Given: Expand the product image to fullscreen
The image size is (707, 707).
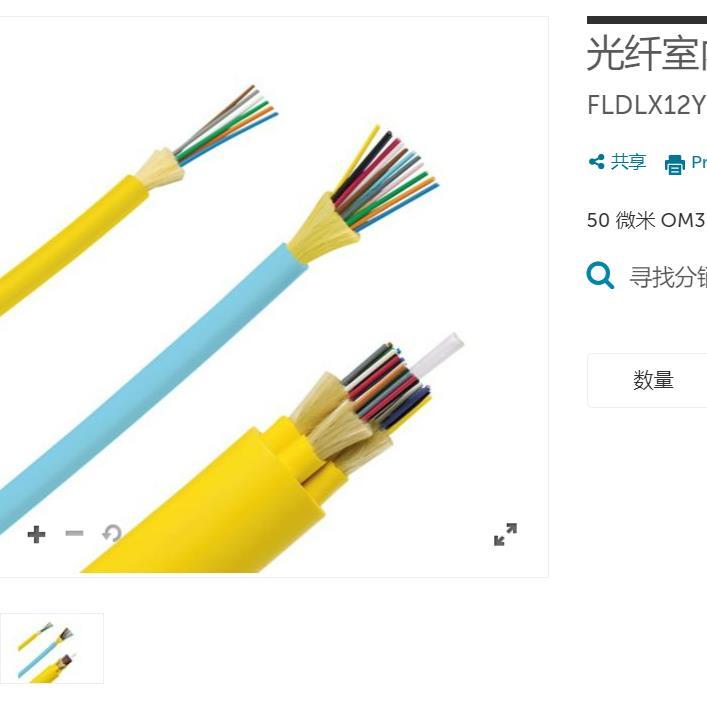Looking at the screenshot, I should (505, 534).
